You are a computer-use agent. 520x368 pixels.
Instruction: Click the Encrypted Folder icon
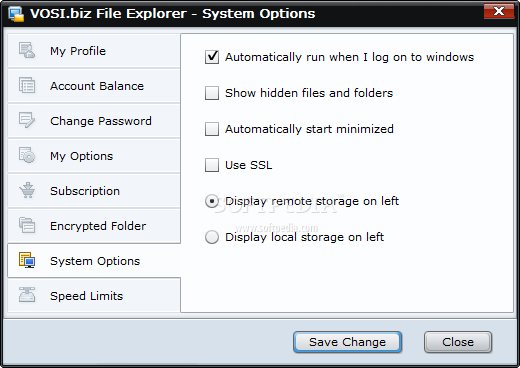coord(27,225)
